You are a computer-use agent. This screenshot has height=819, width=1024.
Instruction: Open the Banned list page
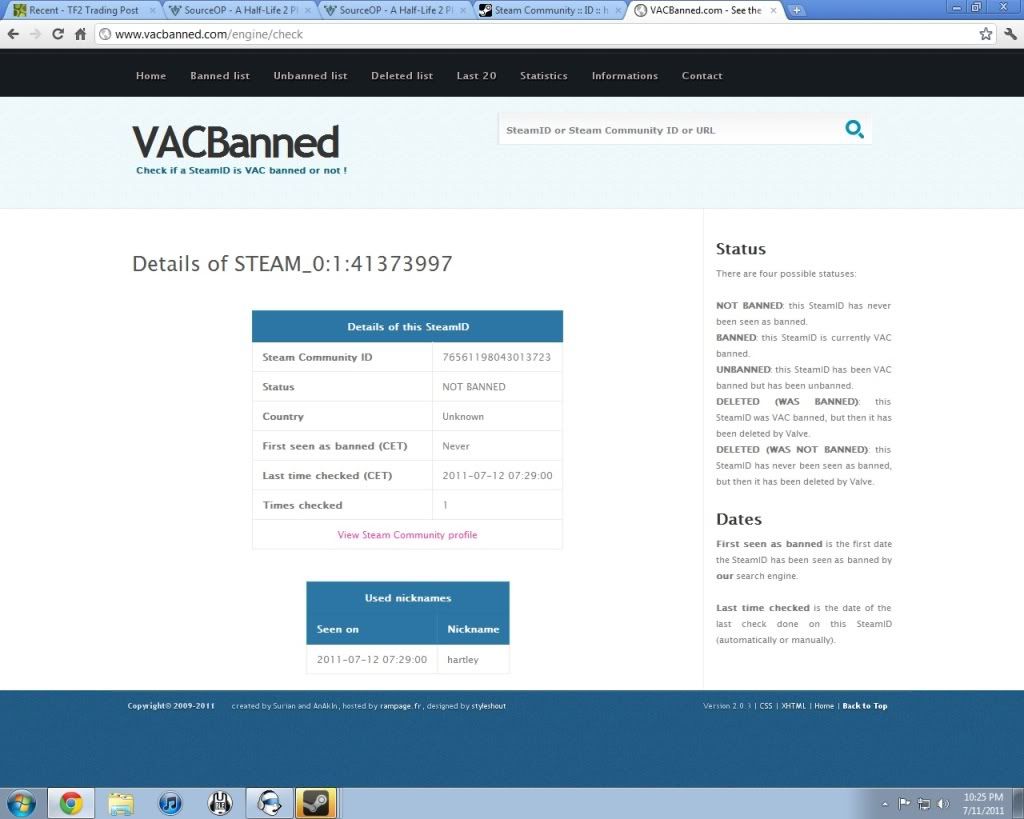(219, 76)
